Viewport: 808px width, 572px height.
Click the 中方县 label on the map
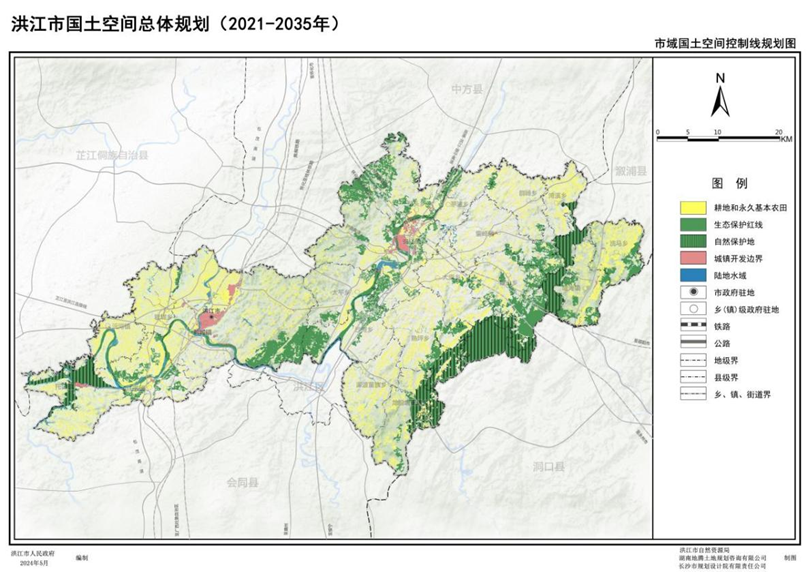(x=466, y=89)
